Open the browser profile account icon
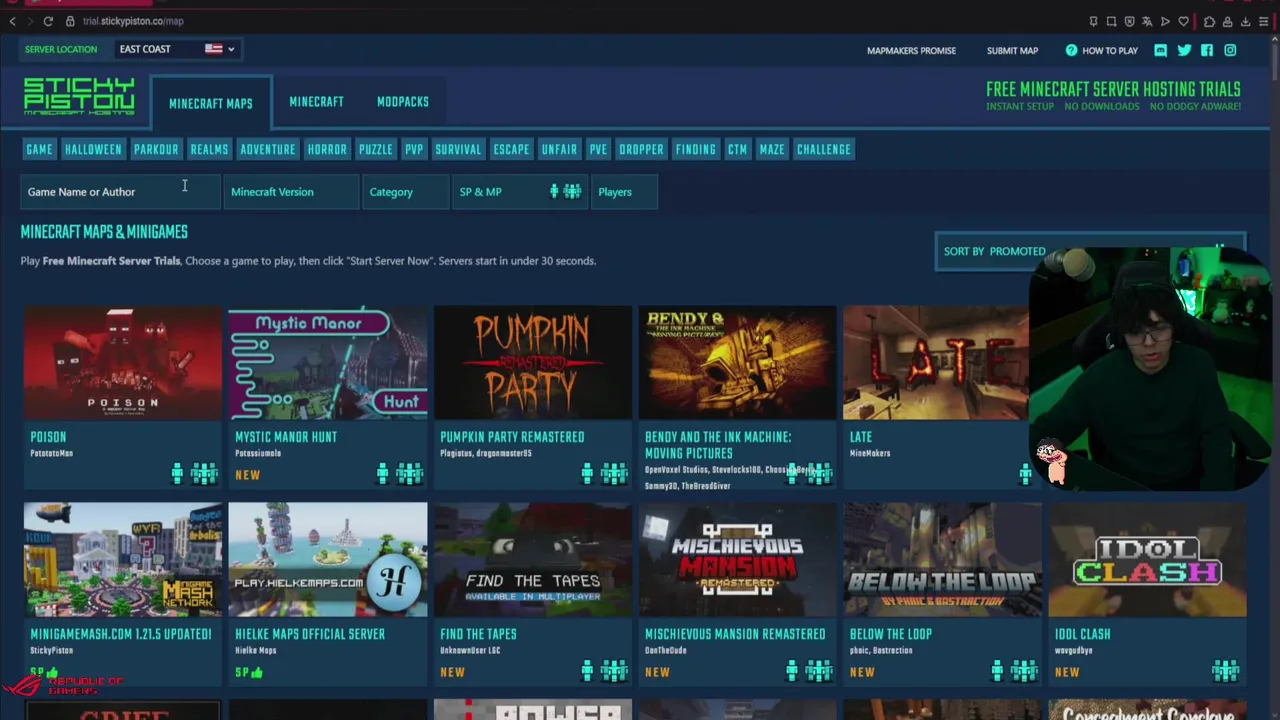1280x720 pixels. point(1227,21)
